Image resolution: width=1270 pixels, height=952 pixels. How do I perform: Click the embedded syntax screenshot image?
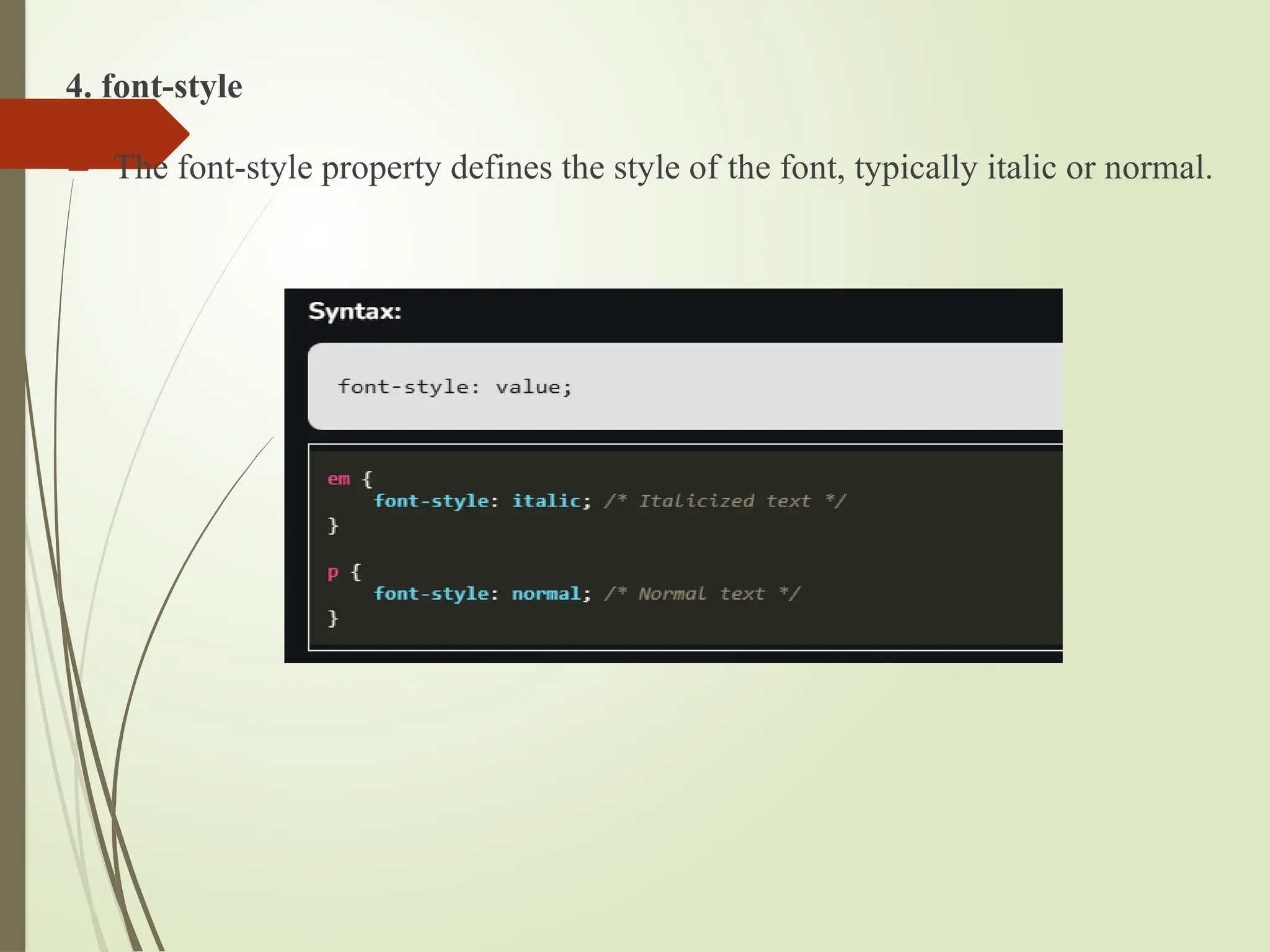pos(673,475)
